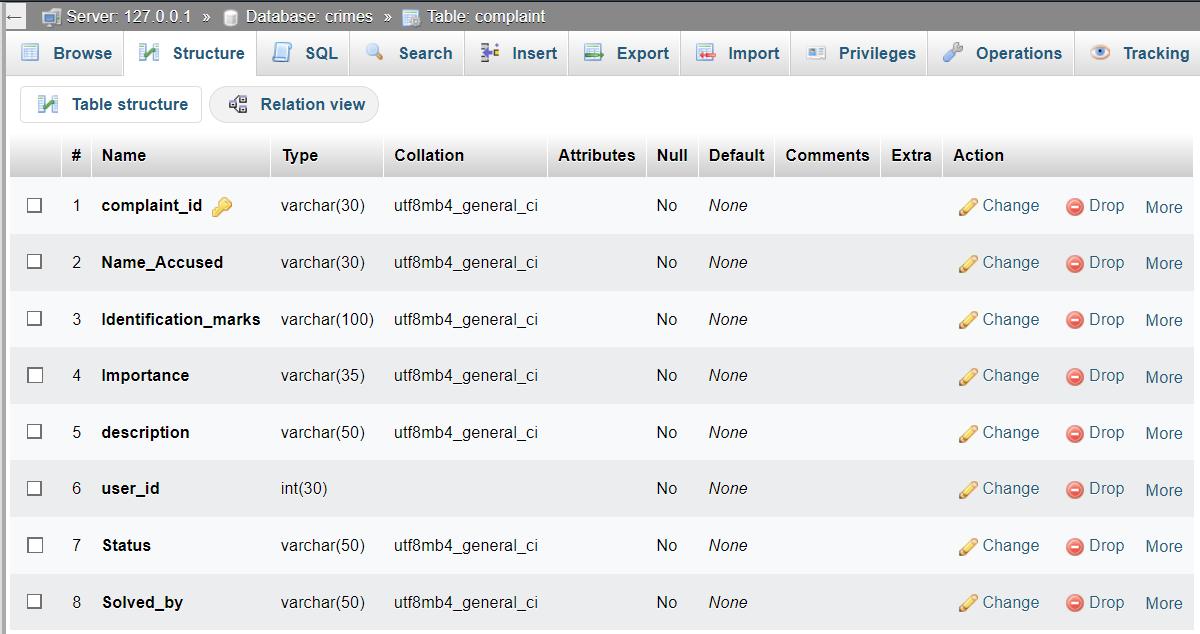Switch to the Browse tab

67,53
